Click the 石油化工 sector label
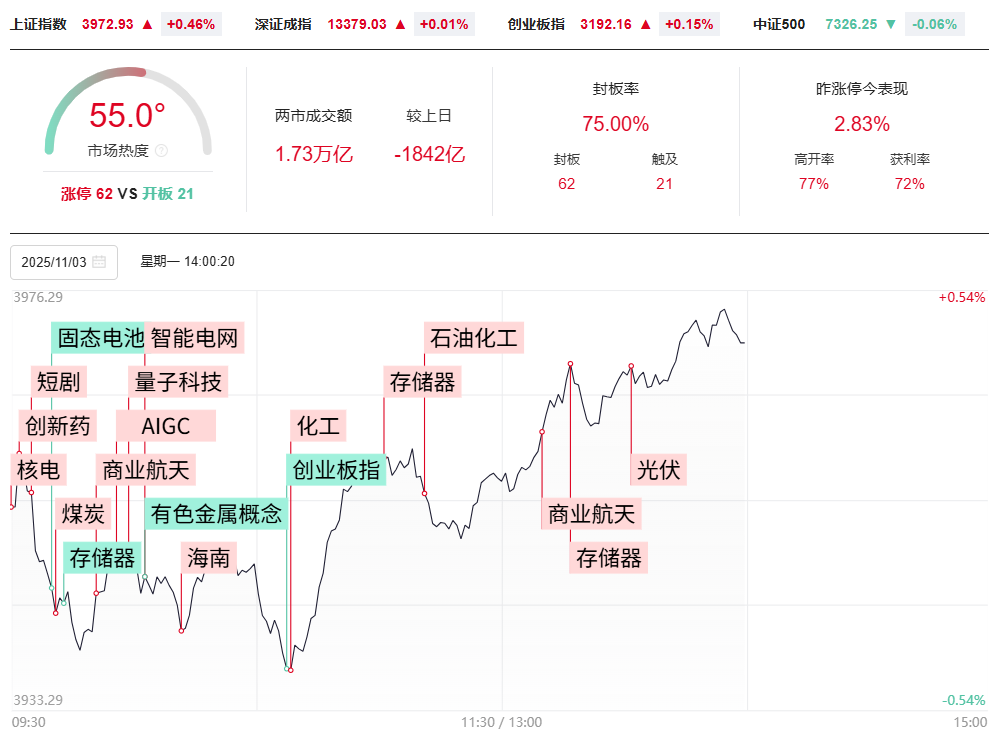This screenshot has width=1004, height=738. click(x=474, y=337)
